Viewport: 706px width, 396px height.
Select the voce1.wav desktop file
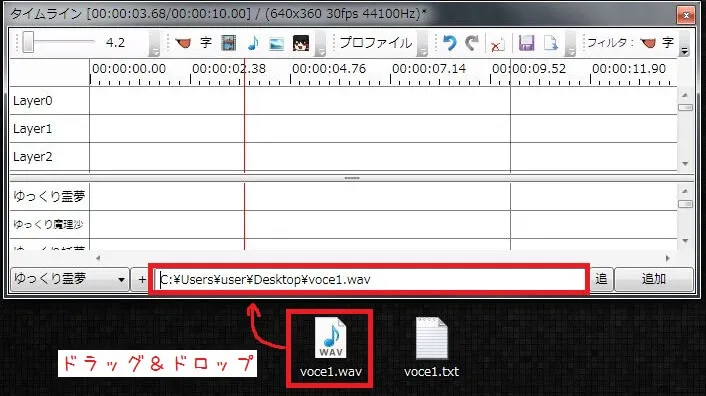pyautogui.click(x=330, y=347)
